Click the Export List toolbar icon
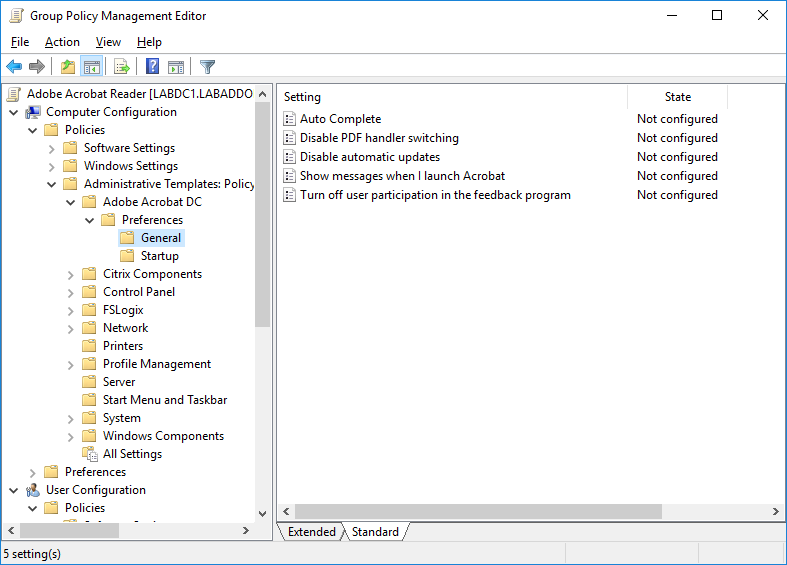 coord(122,67)
